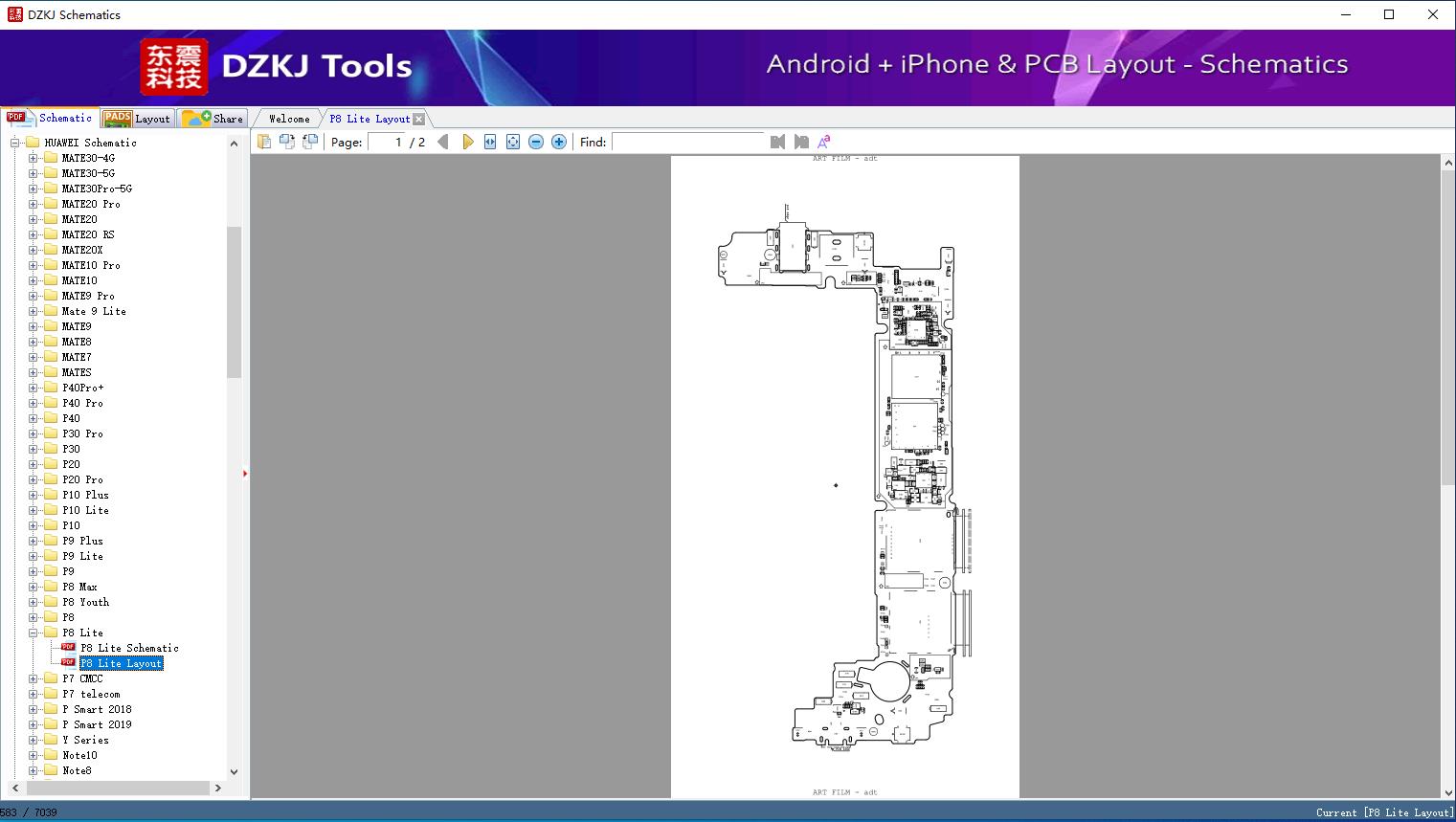This screenshot has height=822, width=1456.
Task: Expand the P Smart 2018 folder
Action: tap(34, 709)
